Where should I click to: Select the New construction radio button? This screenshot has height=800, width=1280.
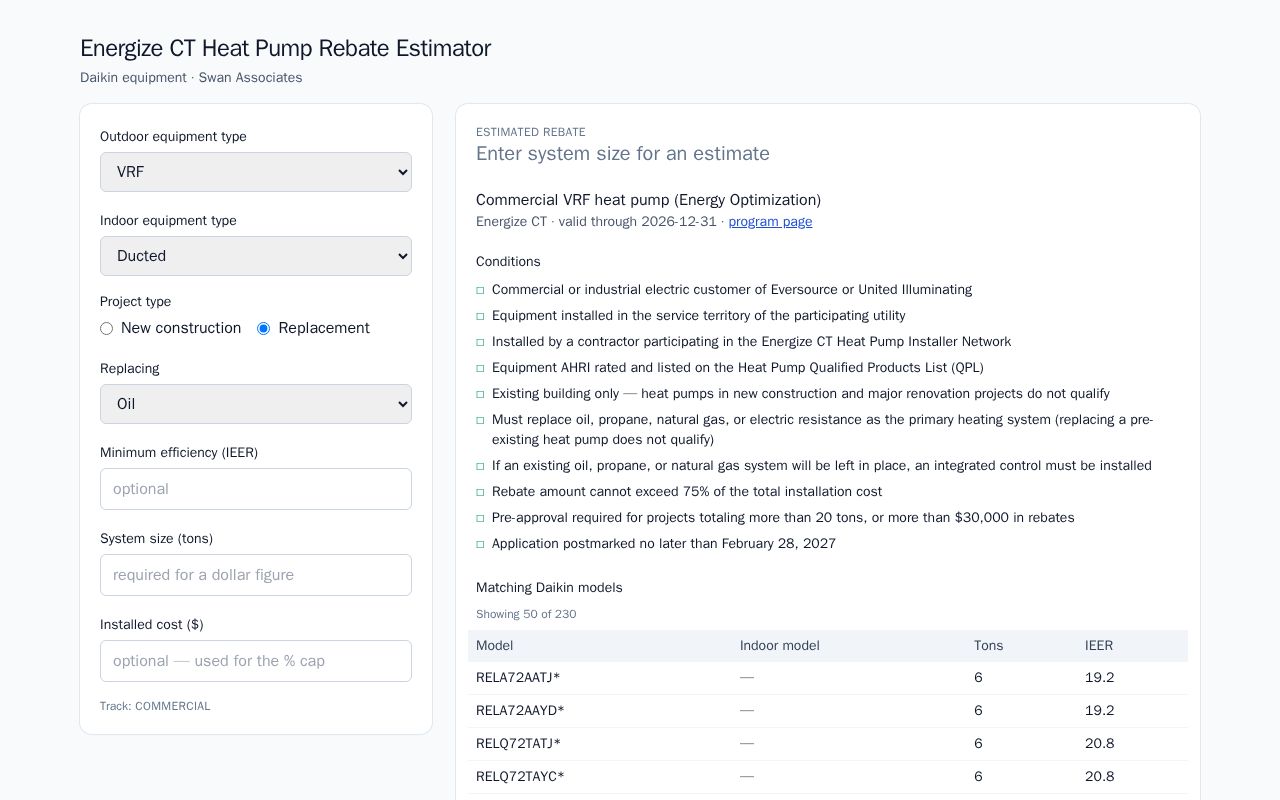tap(106, 328)
